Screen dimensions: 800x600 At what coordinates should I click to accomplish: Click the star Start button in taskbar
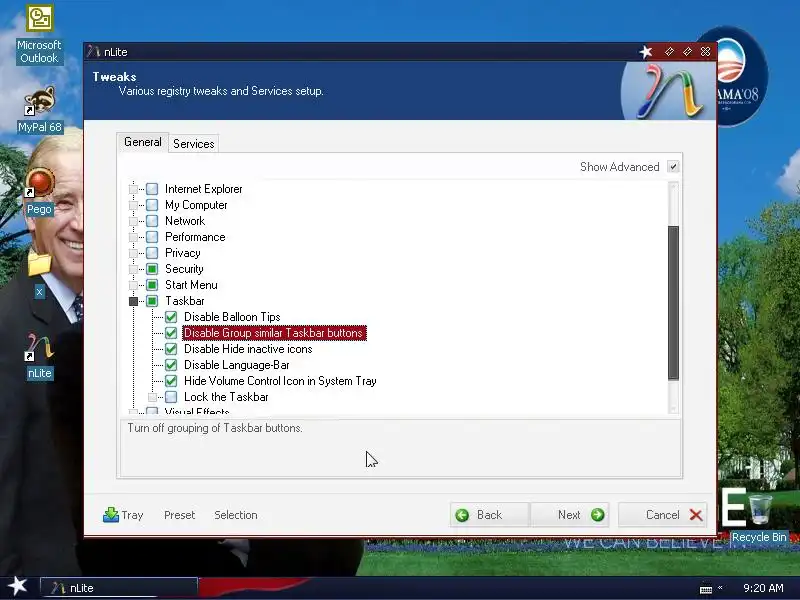coord(18,586)
